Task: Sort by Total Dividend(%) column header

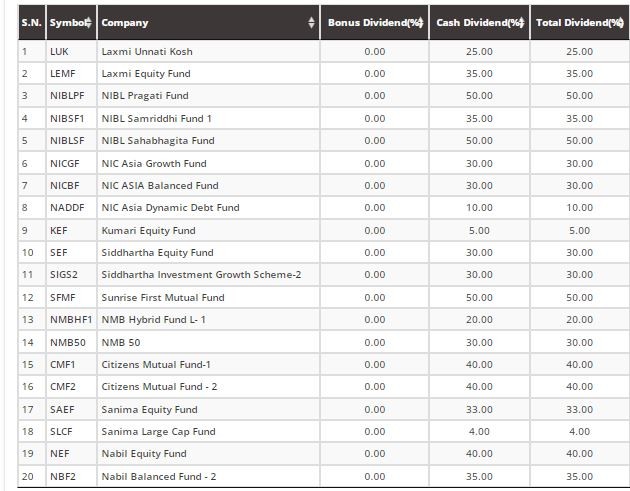Action: point(579,23)
